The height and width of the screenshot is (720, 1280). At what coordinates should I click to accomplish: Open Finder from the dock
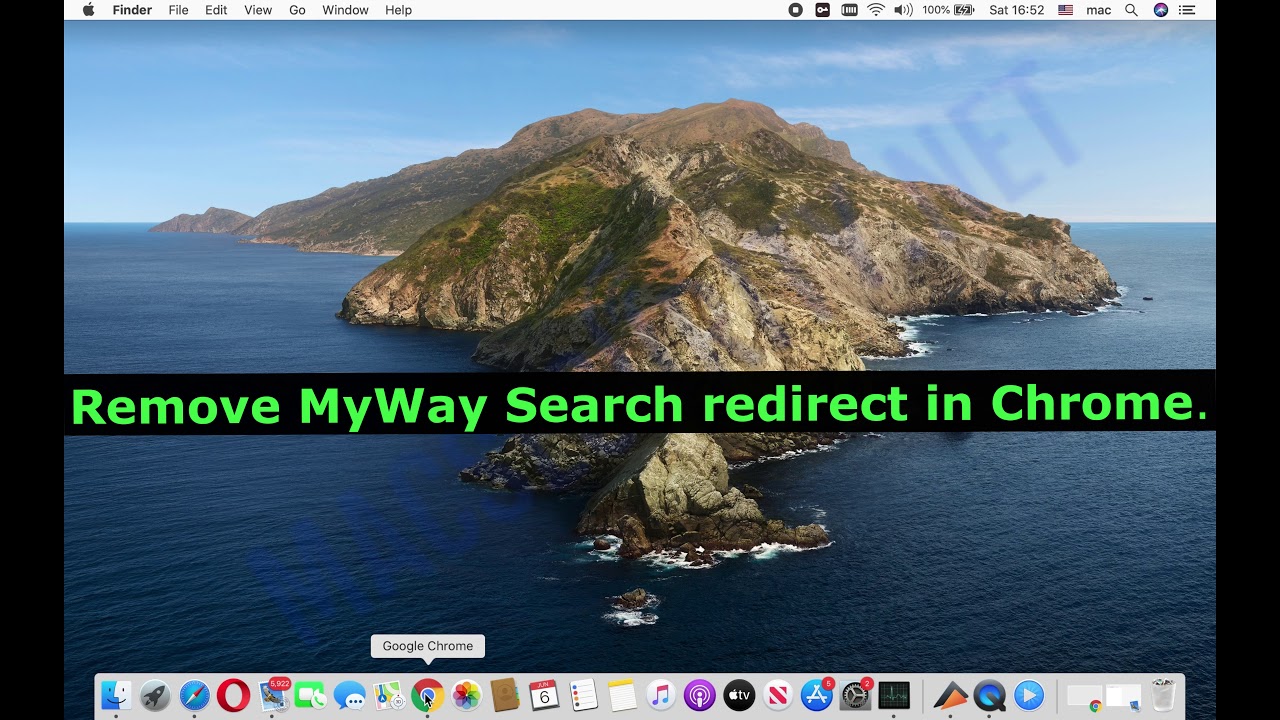(116, 695)
